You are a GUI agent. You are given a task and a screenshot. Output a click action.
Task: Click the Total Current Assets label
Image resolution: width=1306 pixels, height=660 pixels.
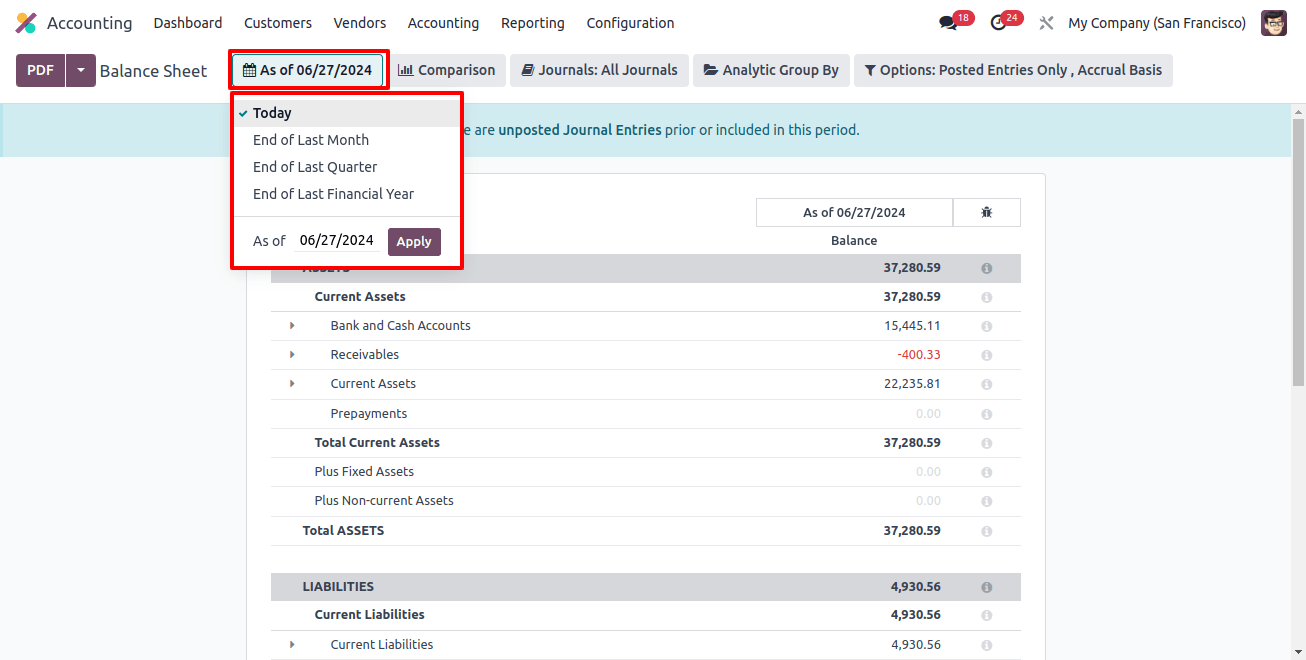pos(377,443)
